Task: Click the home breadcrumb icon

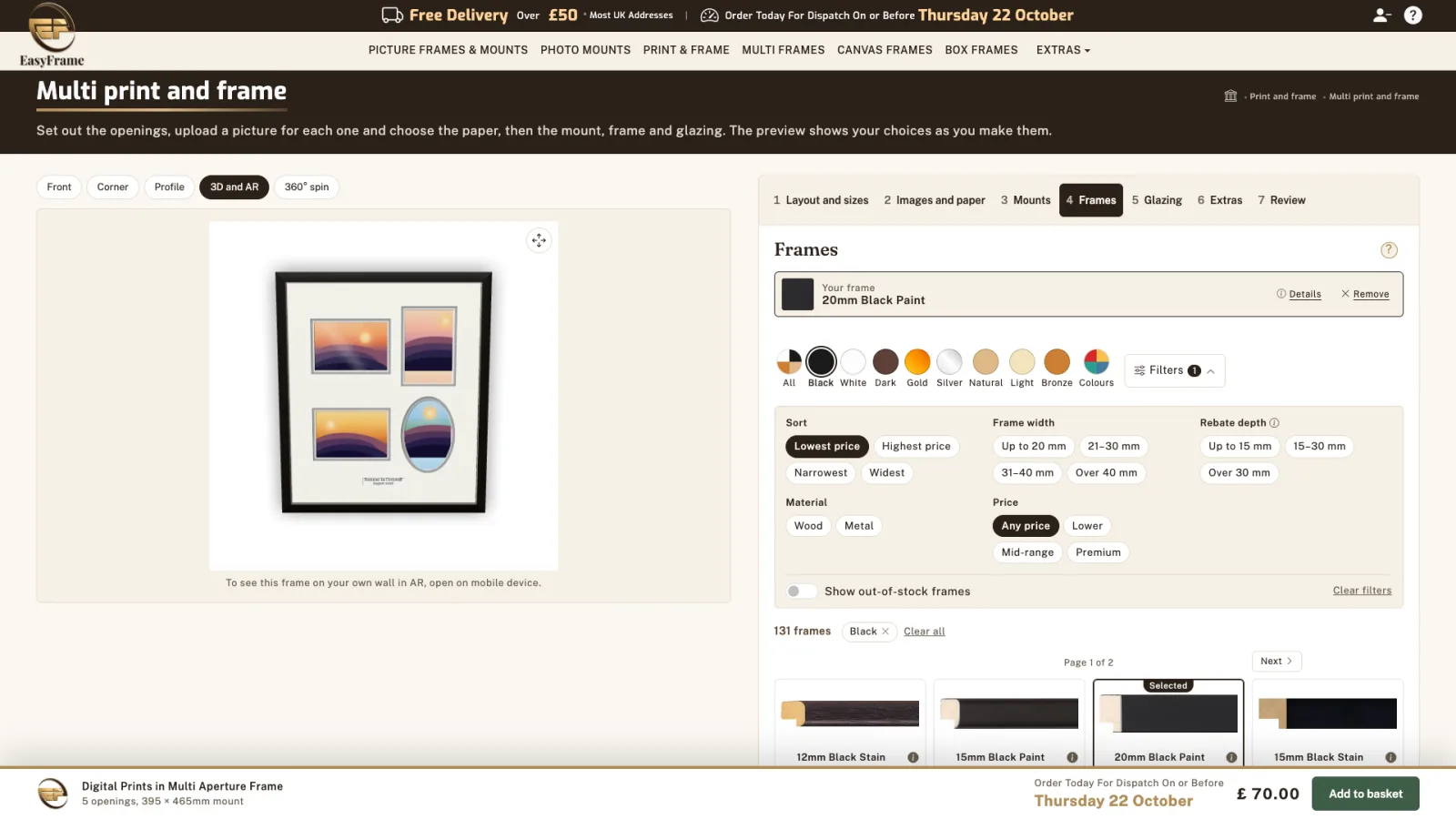Action: point(1230,96)
